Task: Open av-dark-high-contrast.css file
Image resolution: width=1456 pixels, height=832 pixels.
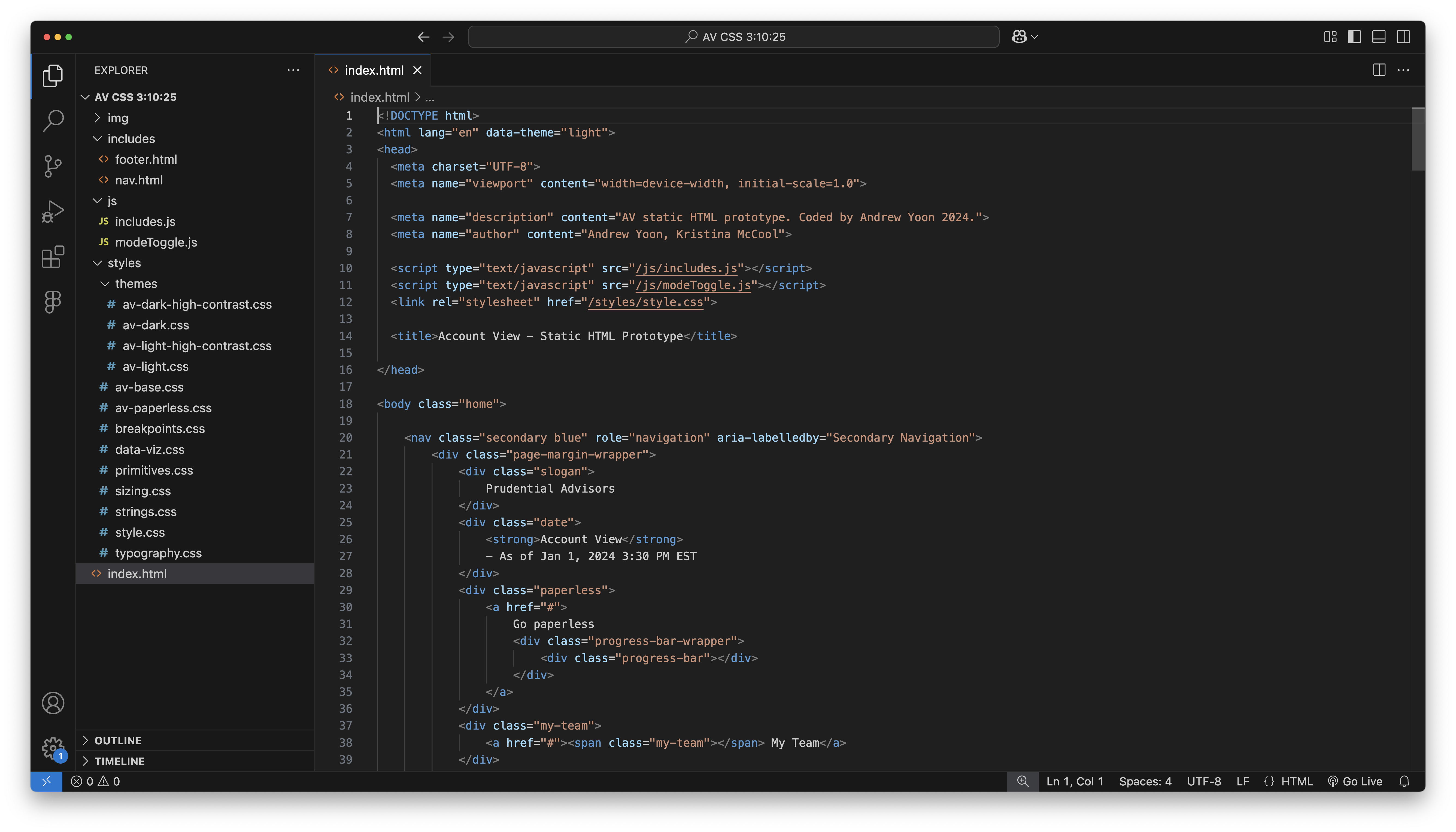Action: 195,305
